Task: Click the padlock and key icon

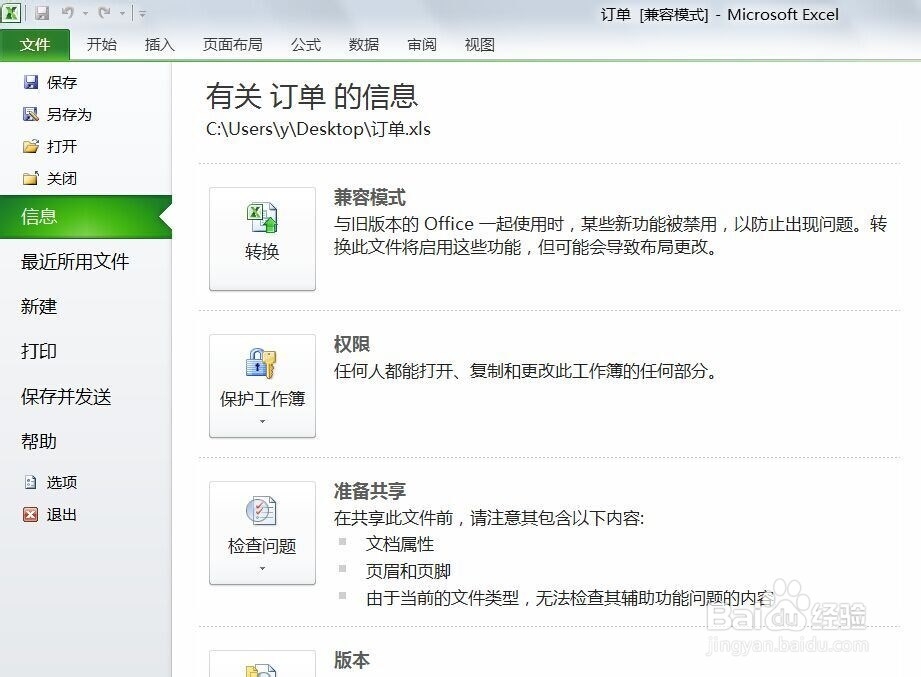Action: pos(261,363)
